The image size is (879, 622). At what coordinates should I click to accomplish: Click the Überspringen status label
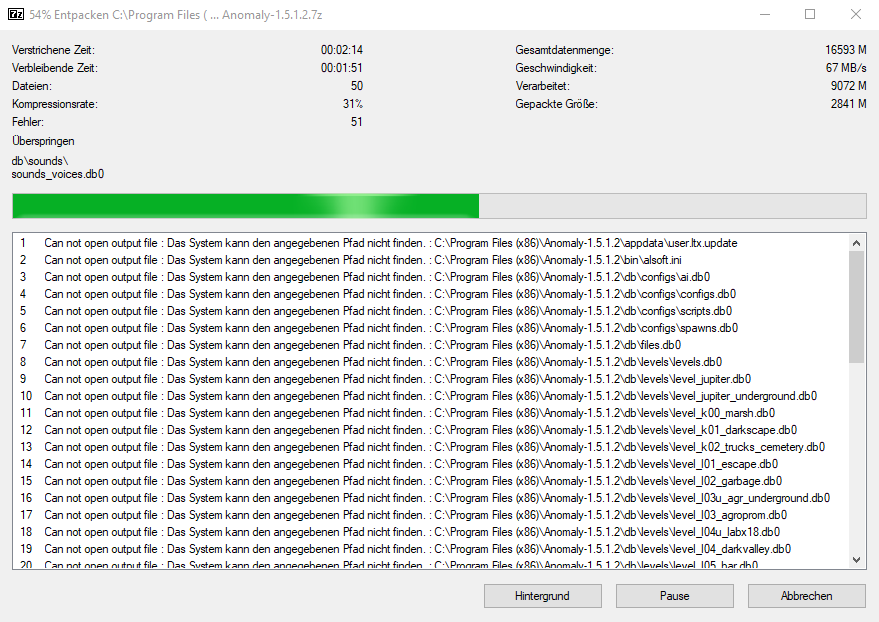pos(43,141)
